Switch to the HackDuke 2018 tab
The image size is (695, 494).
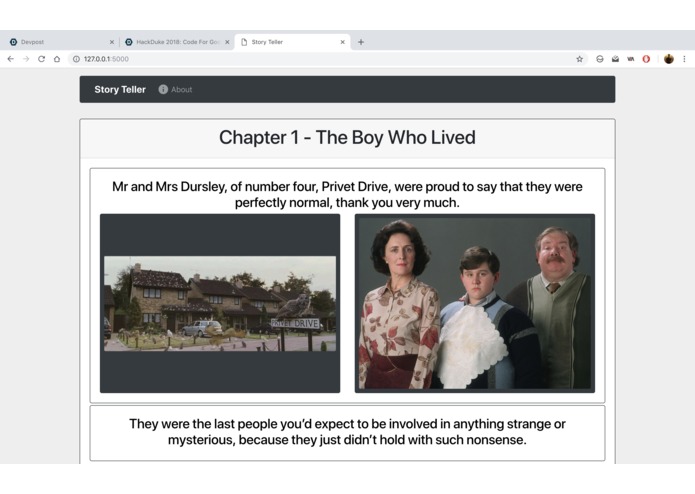pyautogui.click(x=176, y=42)
